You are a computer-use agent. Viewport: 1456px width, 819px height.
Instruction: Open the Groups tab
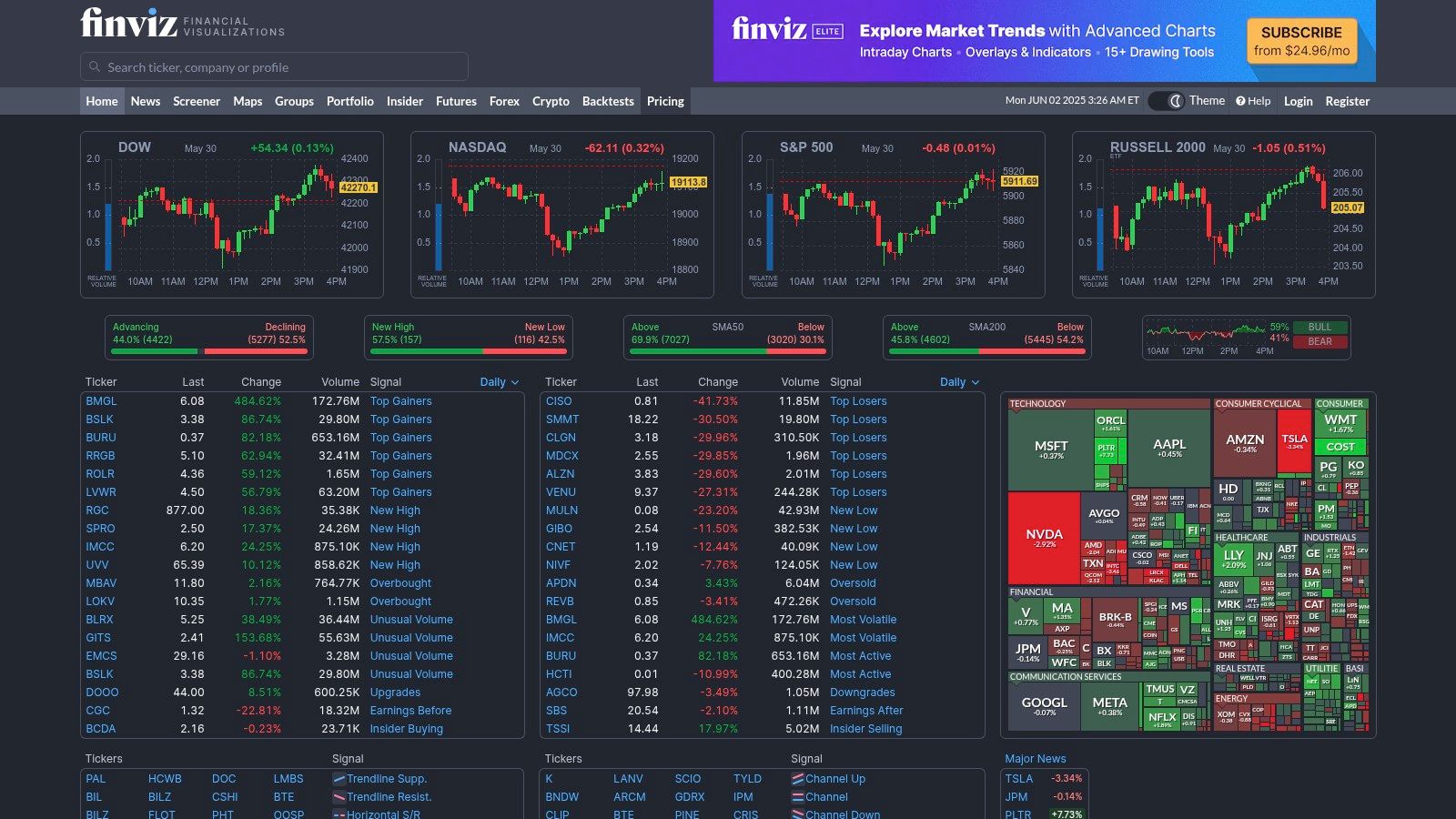point(294,101)
